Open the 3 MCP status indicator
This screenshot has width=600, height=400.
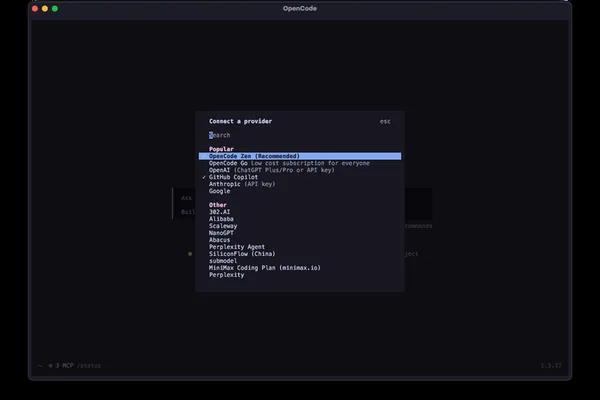(61, 366)
